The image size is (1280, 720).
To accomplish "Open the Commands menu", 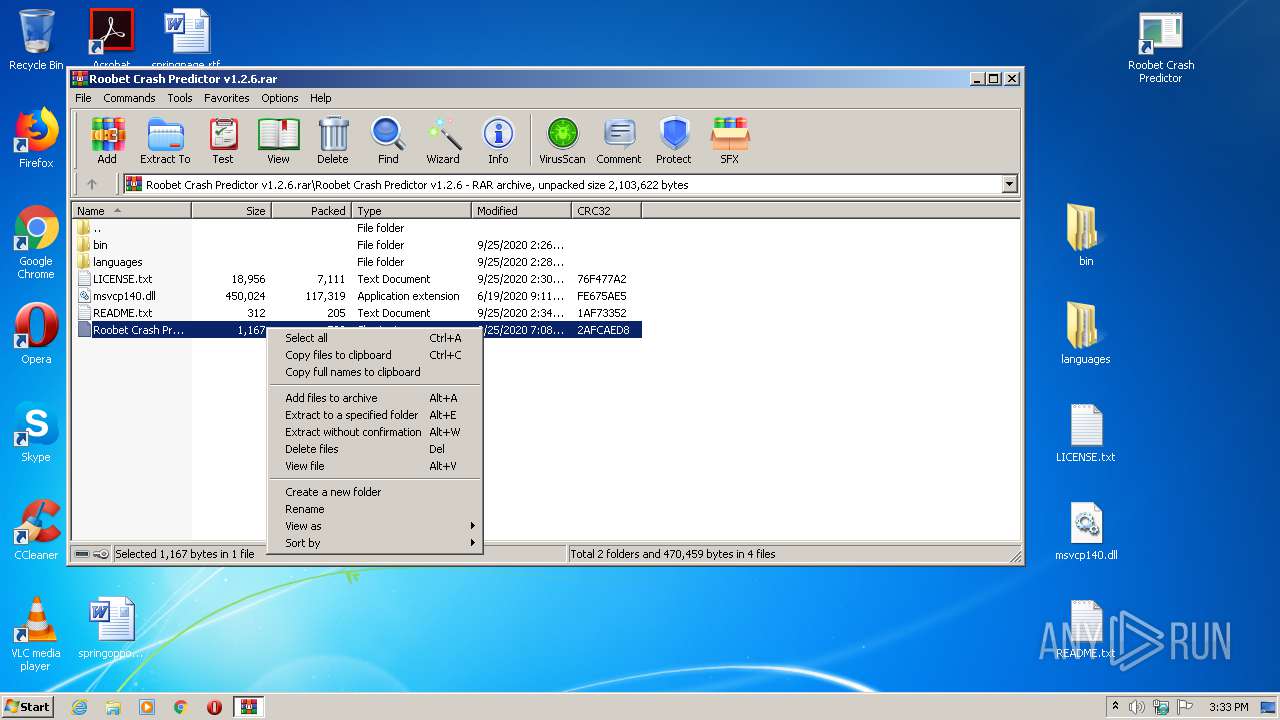I will coord(129,98).
